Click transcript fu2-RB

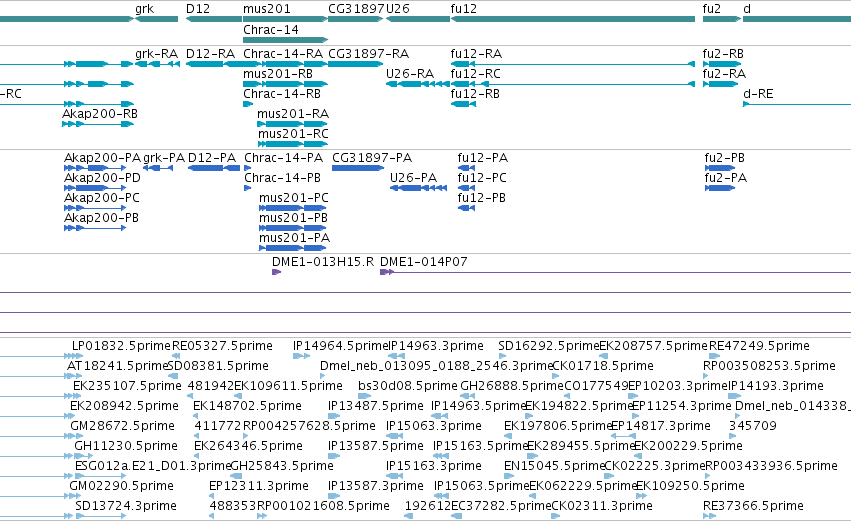(723, 54)
